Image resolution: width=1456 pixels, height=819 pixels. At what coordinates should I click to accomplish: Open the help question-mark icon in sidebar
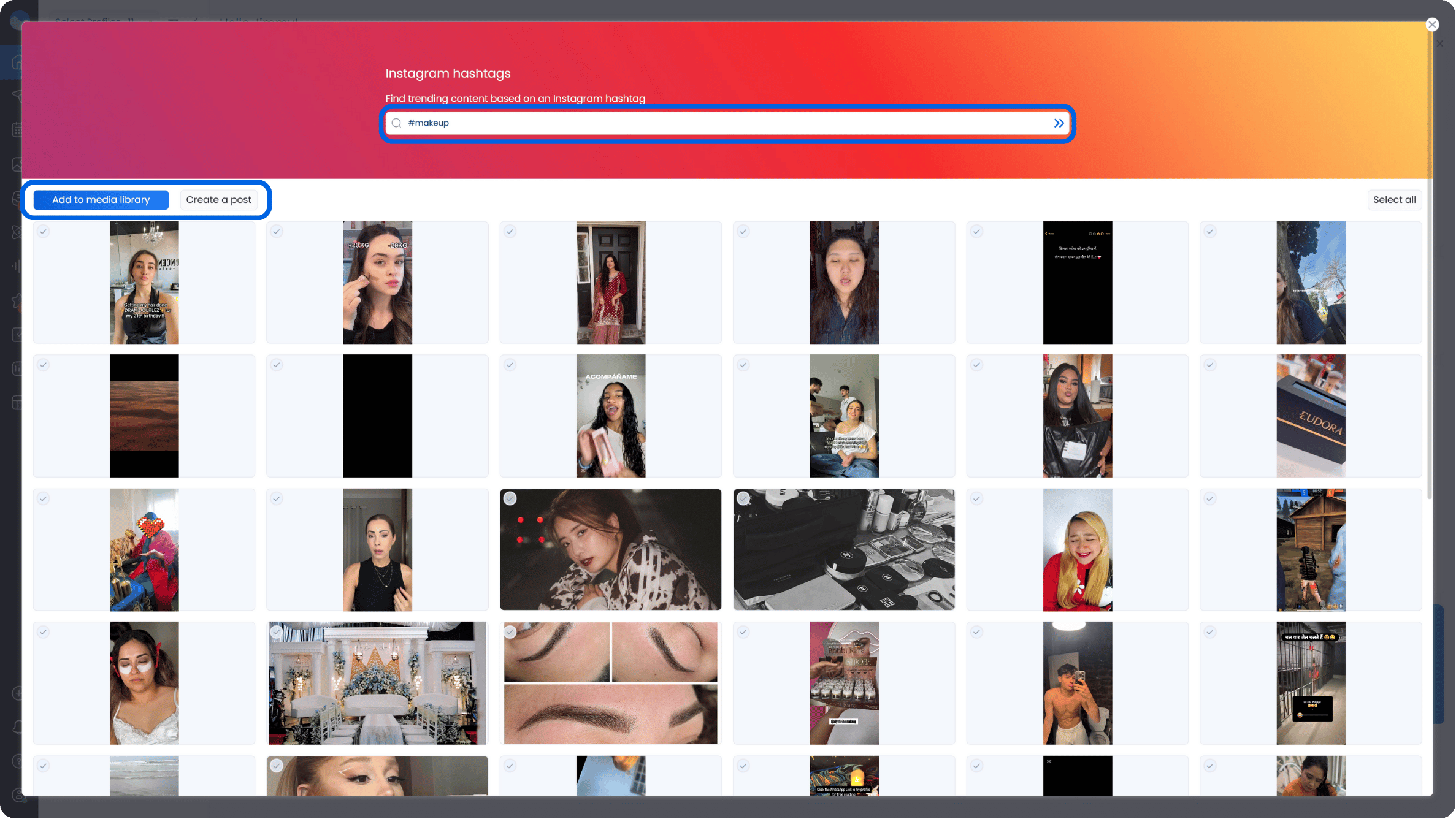[x=18, y=761]
